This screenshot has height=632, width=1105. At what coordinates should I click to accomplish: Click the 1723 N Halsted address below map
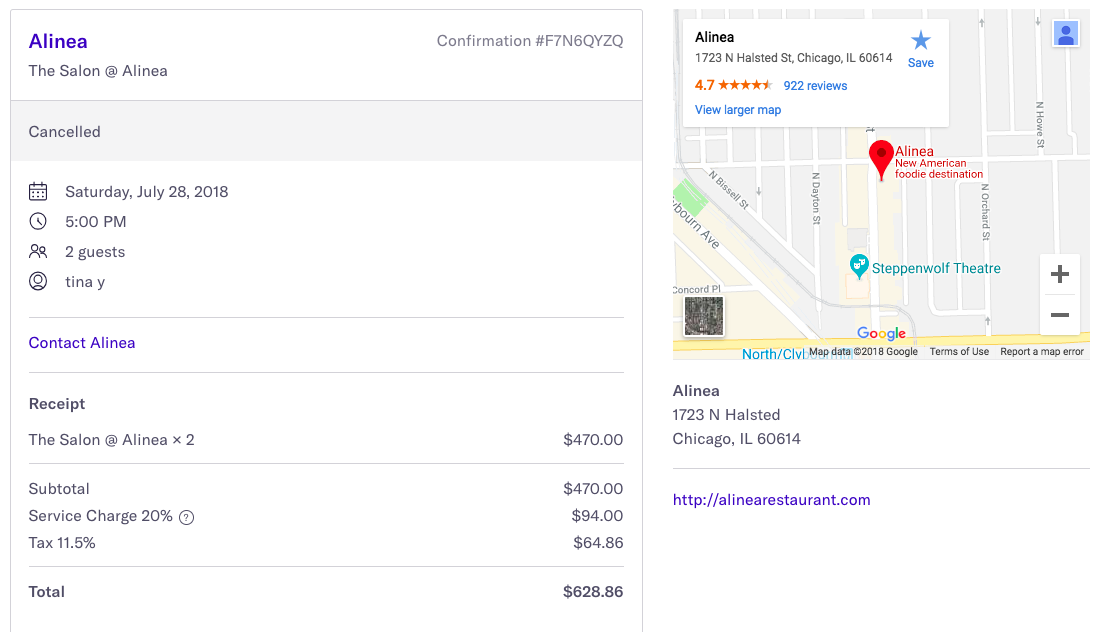726,415
